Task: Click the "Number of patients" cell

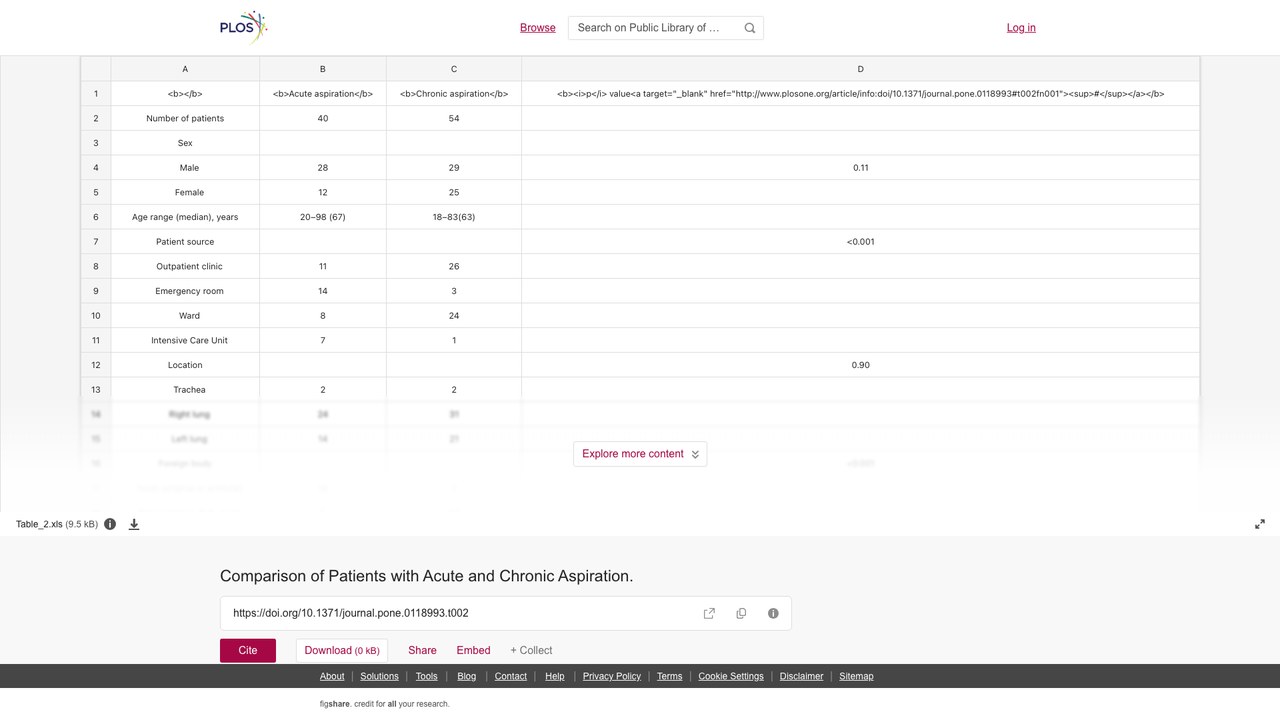Action: click(x=185, y=118)
